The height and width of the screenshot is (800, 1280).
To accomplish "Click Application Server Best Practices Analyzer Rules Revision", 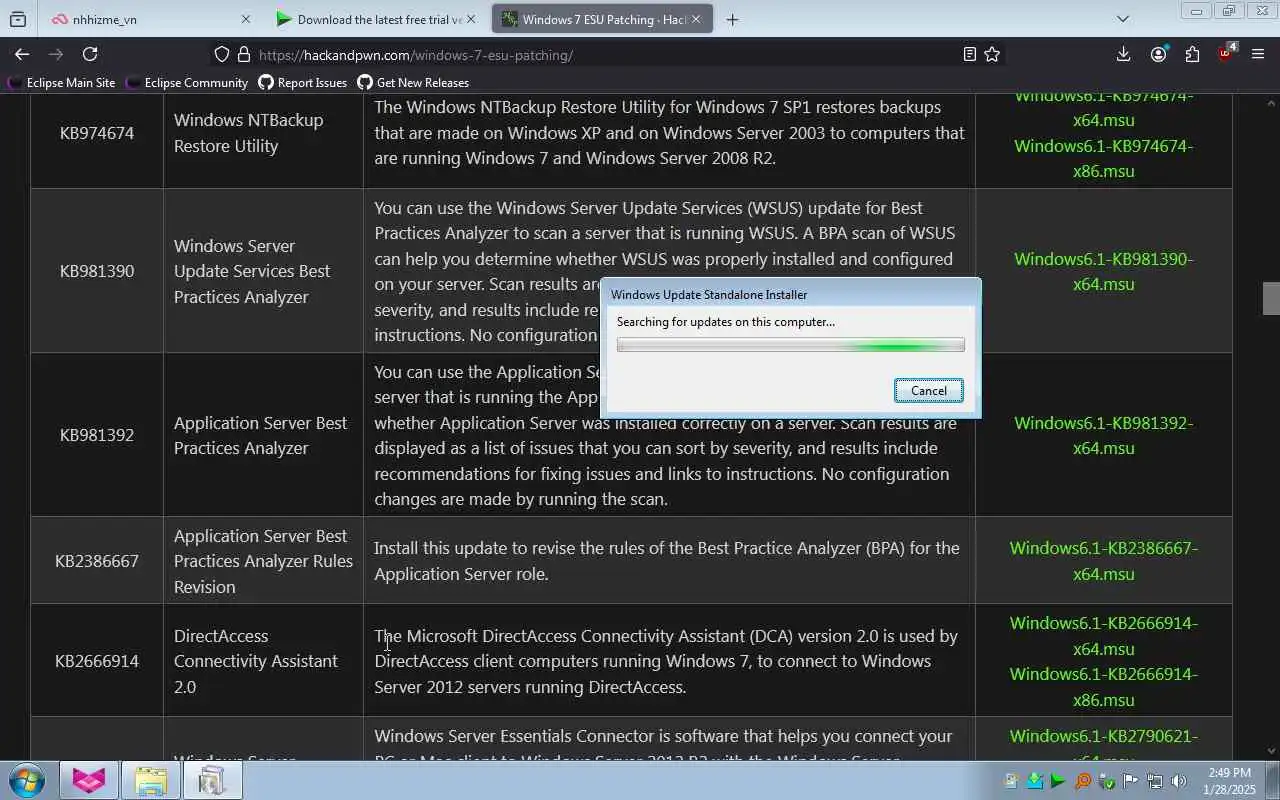I will click(263, 561).
